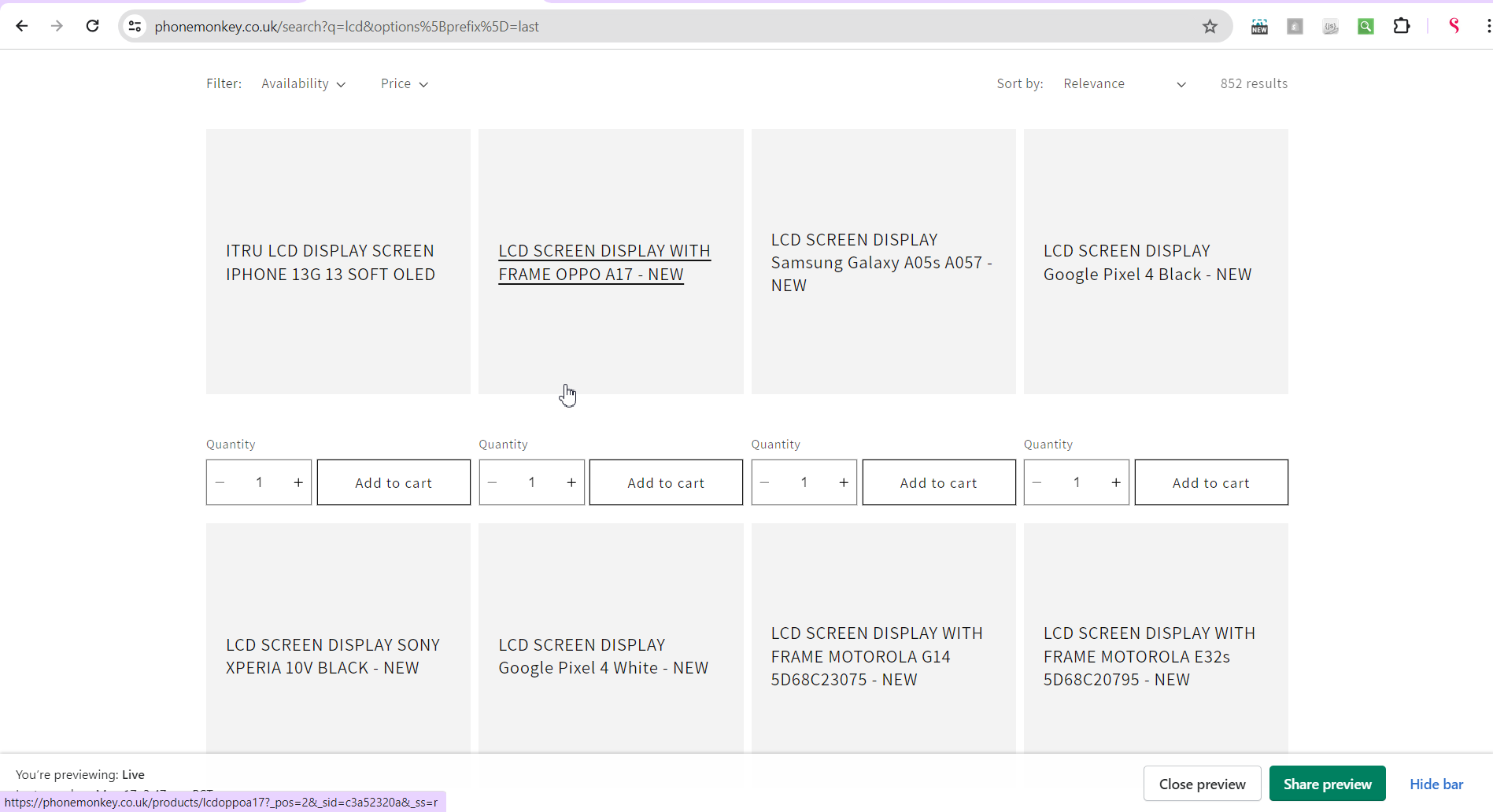Open Google Pixel 4 Black display product
This screenshot has width=1493, height=812.
coord(1147,262)
